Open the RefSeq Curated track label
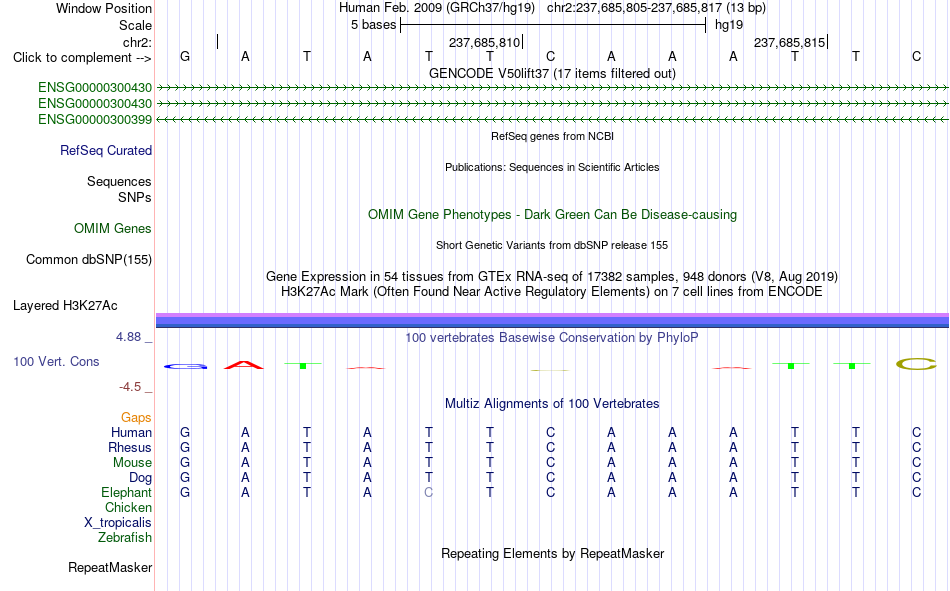Screen dimensions: 950x591 pos(105,150)
